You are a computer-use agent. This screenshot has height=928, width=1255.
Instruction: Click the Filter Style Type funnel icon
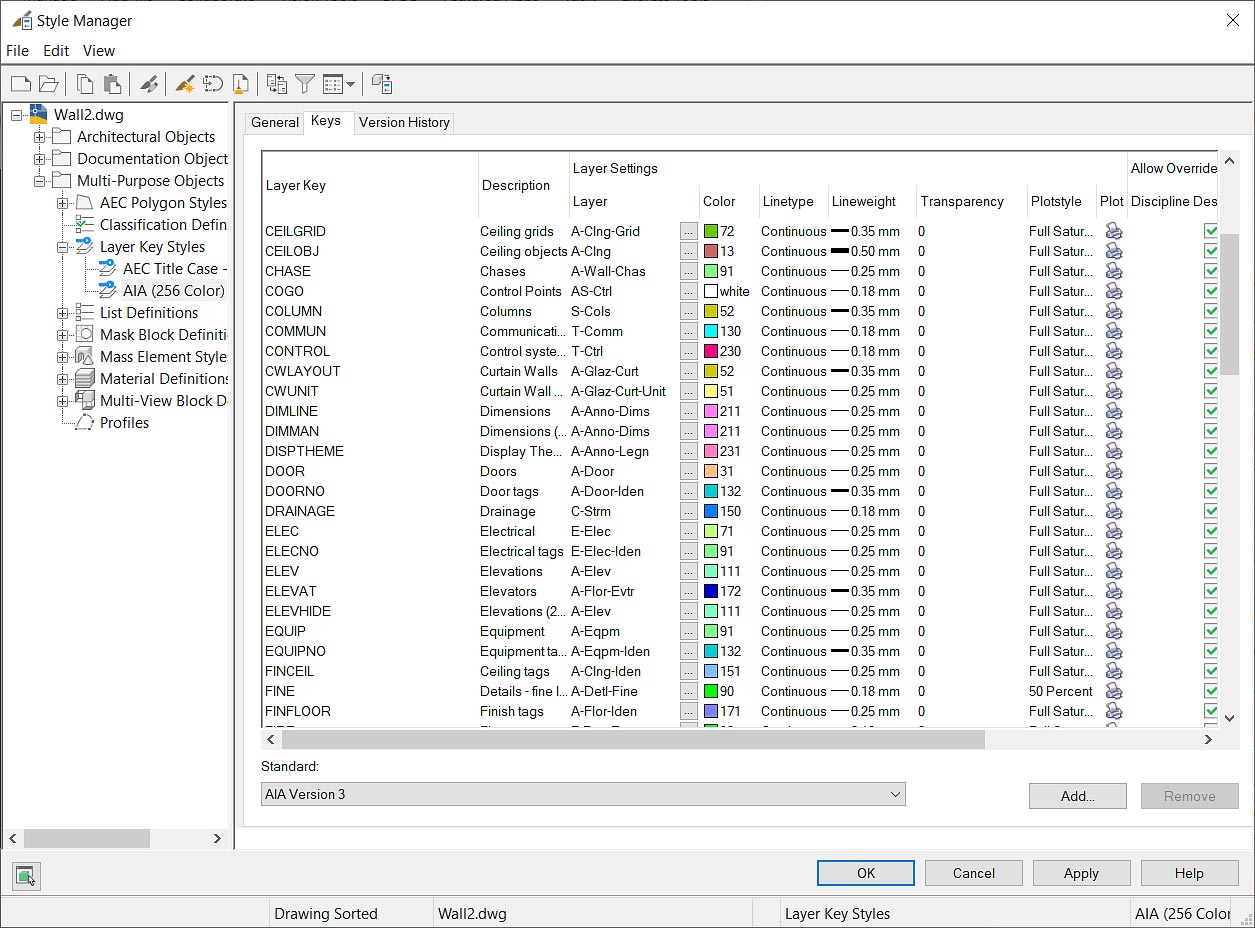coord(305,84)
